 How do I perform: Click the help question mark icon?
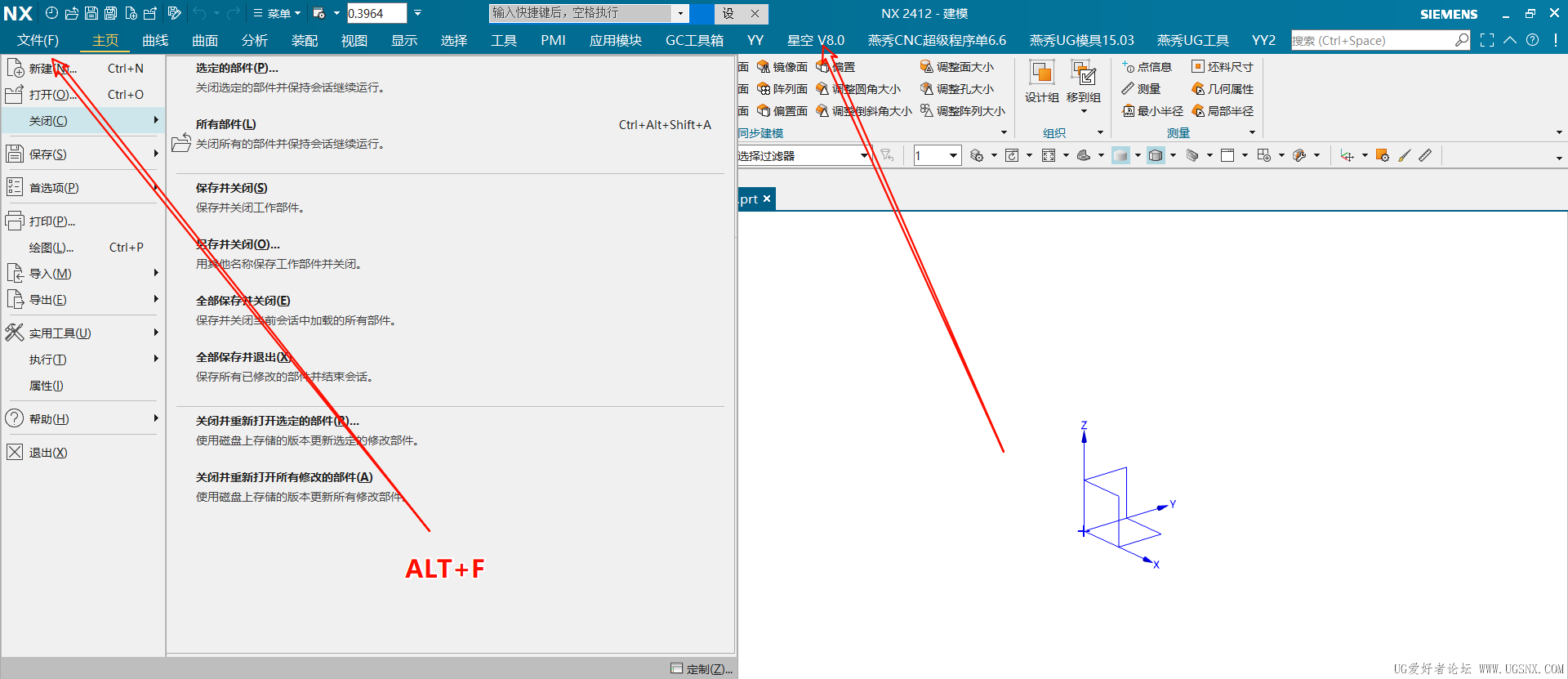pos(1533,40)
